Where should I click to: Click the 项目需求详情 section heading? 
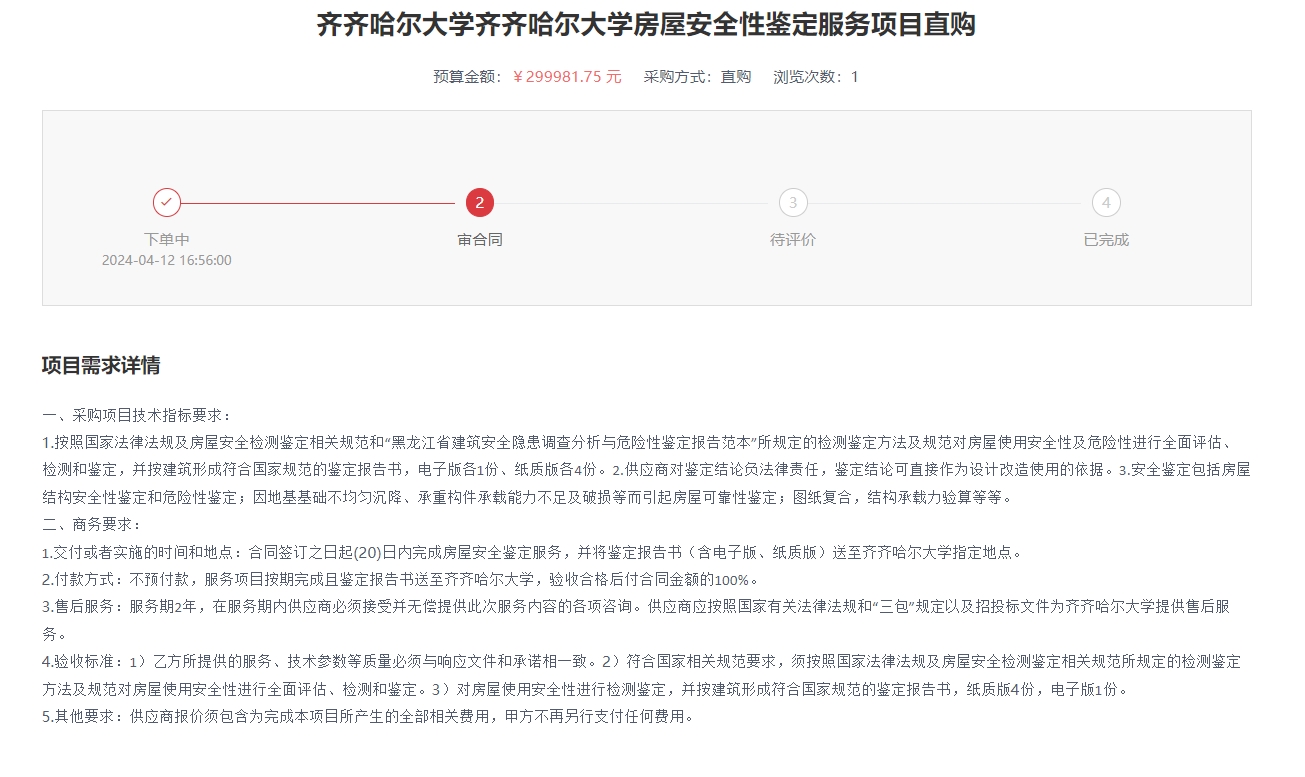click(101, 365)
